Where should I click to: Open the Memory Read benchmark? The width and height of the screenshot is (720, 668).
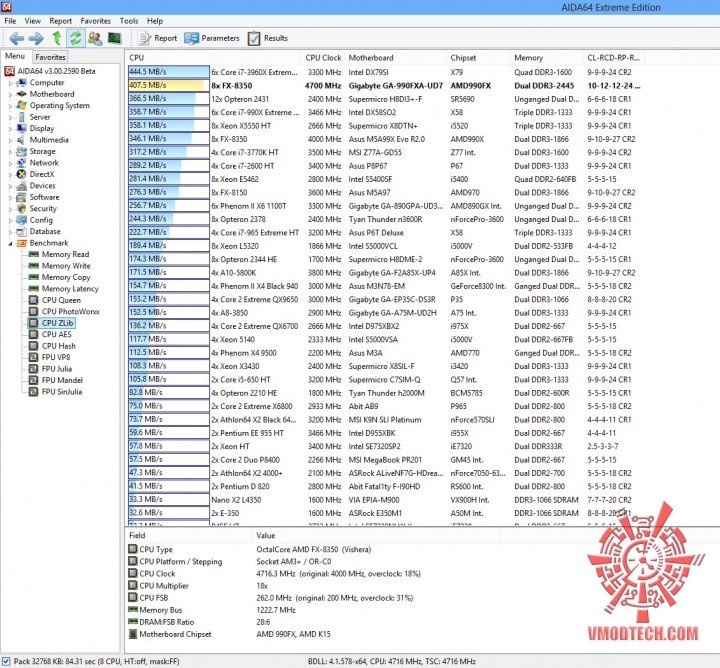(65, 254)
